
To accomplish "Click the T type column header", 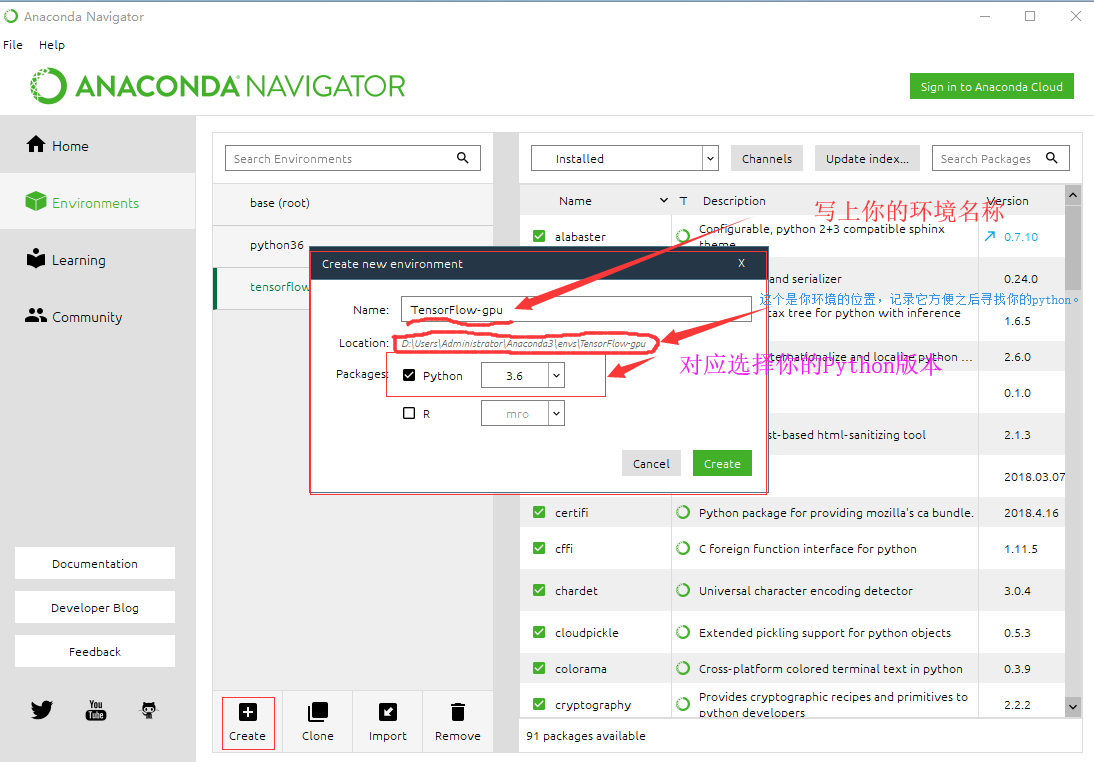I will [684, 200].
